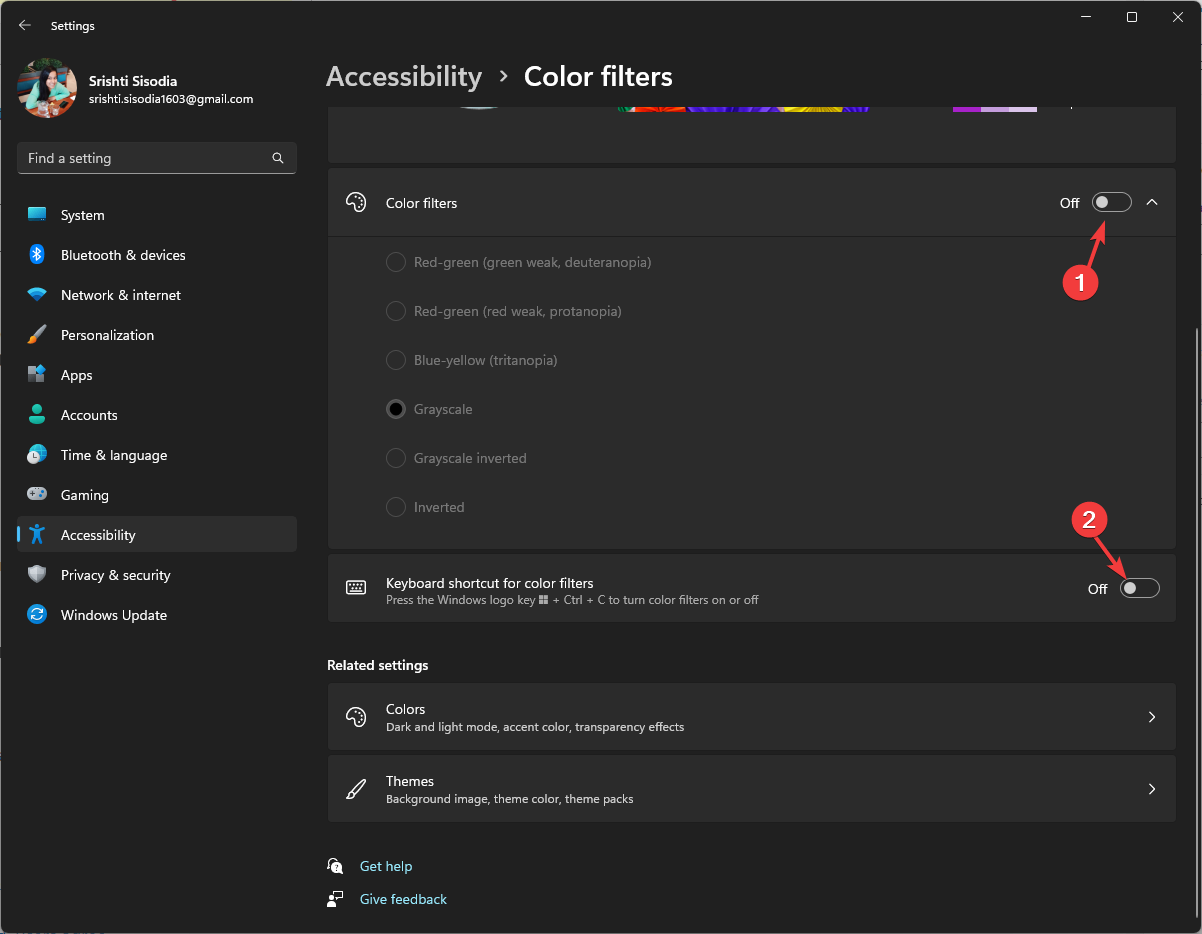This screenshot has height=934, width=1202.
Task: Click the Bluetooth & devices icon
Action: pyautogui.click(x=37, y=255)
